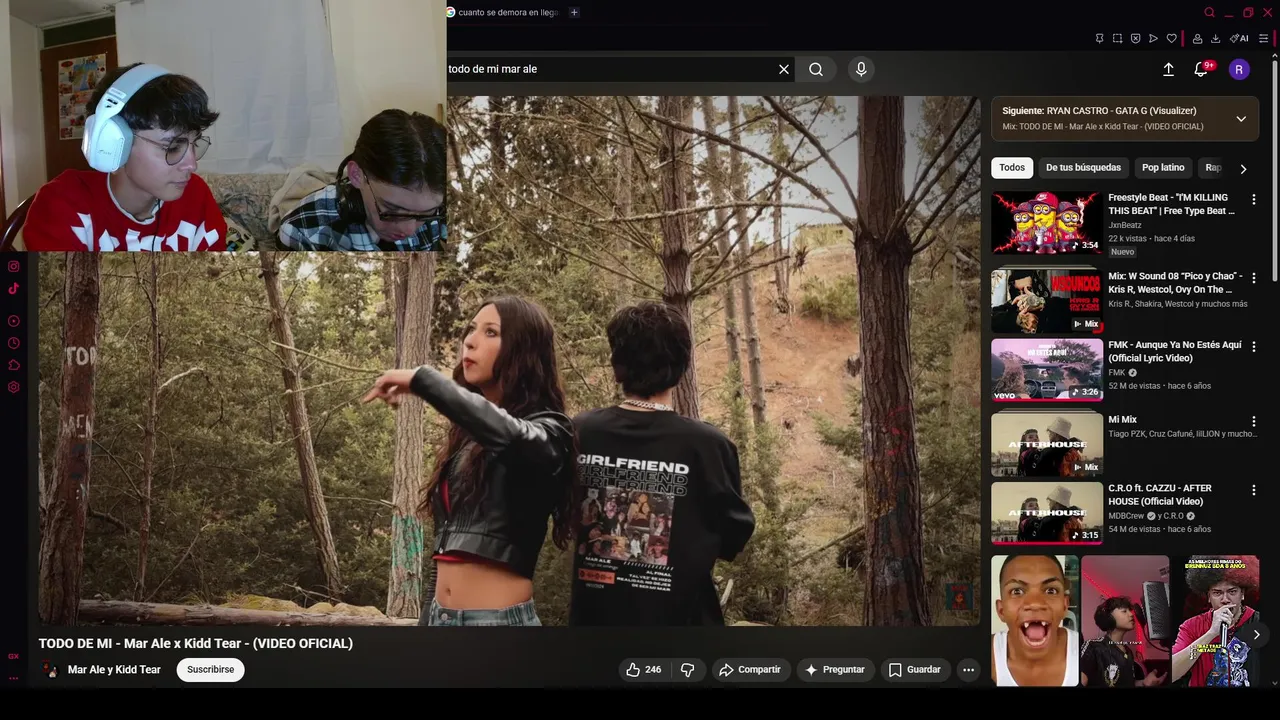Image resolution: width=1280 pixels, height=720 pixels.
Task: Click the Compartir share button
Action: [749, 670]
